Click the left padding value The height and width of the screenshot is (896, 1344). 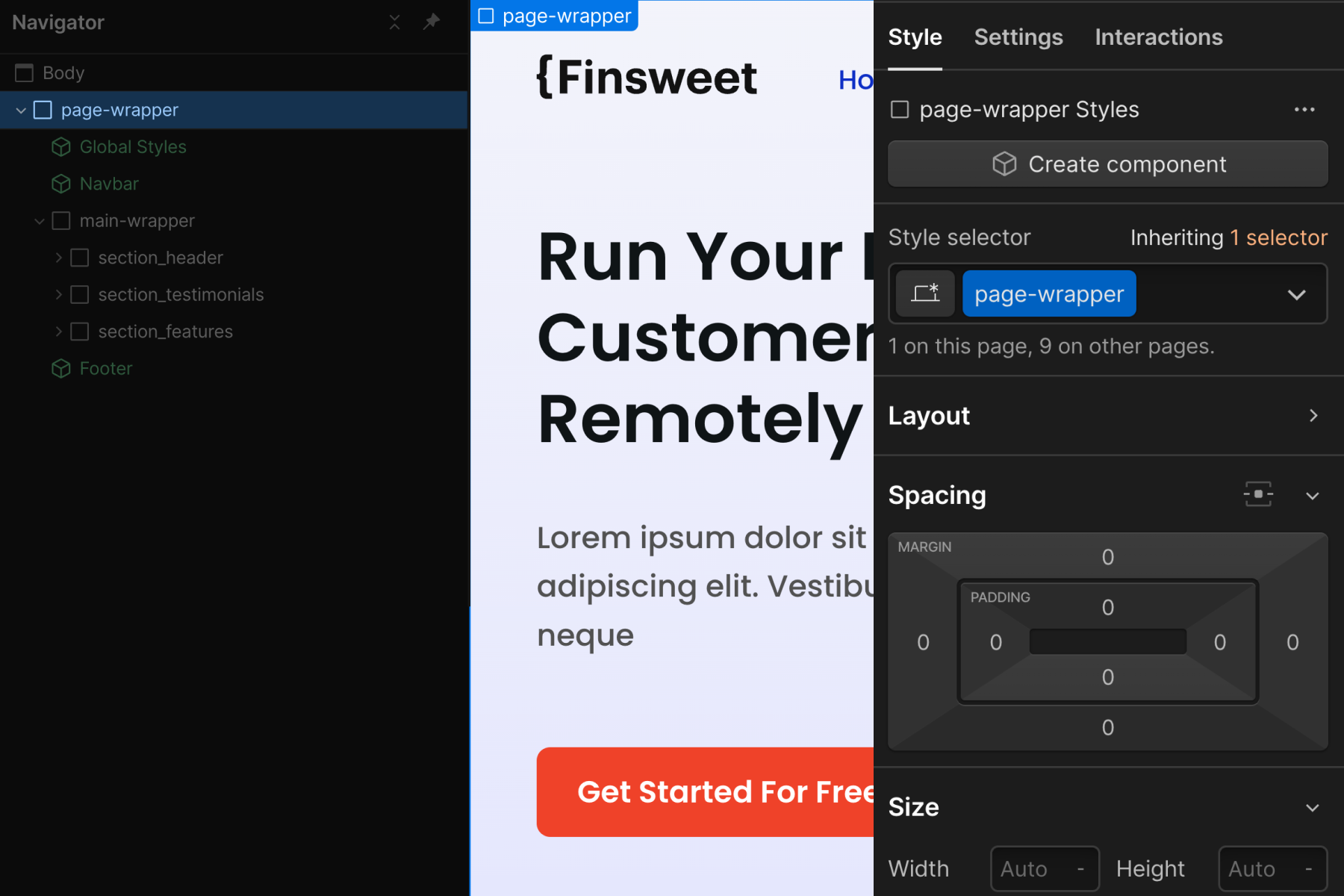(996, 642)
